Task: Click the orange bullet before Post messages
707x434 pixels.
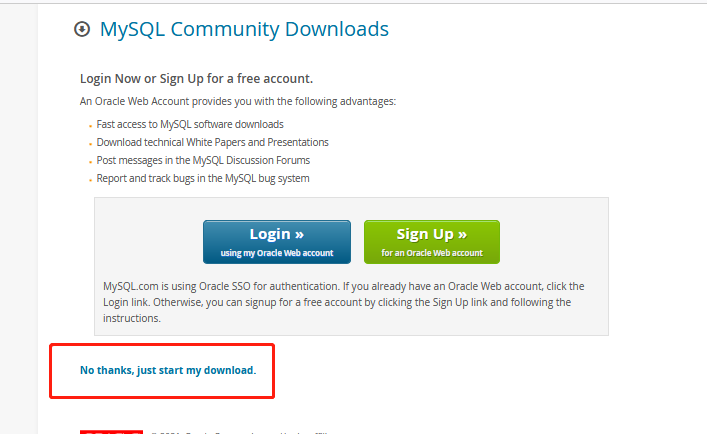Action: coord(91,162)
